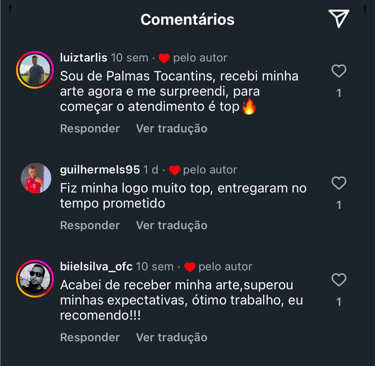
Task: Reply to luiztarlis's comment via Responder
Action: tap(90, 129)
